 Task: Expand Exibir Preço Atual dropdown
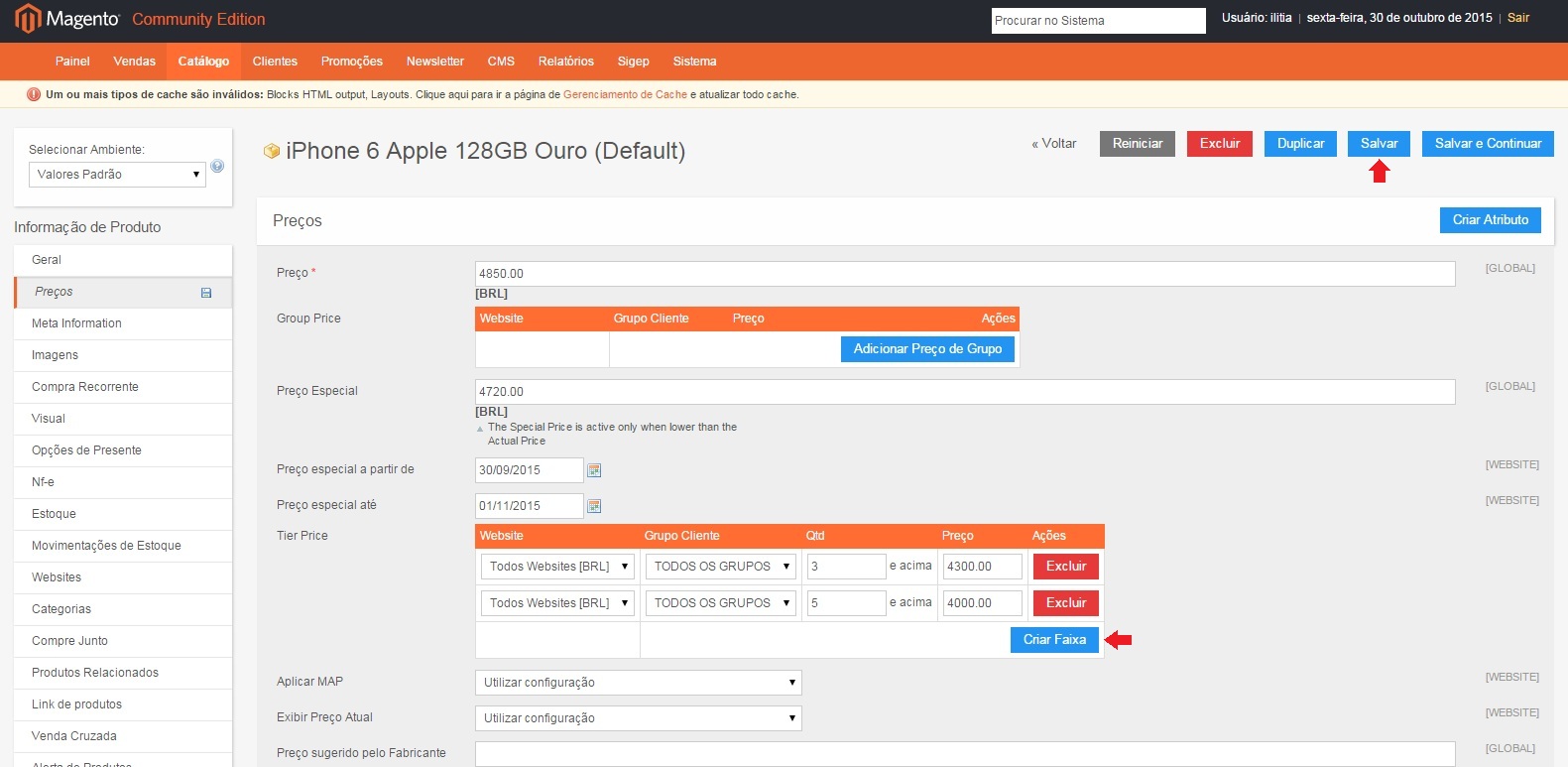[x=639, y=718]
